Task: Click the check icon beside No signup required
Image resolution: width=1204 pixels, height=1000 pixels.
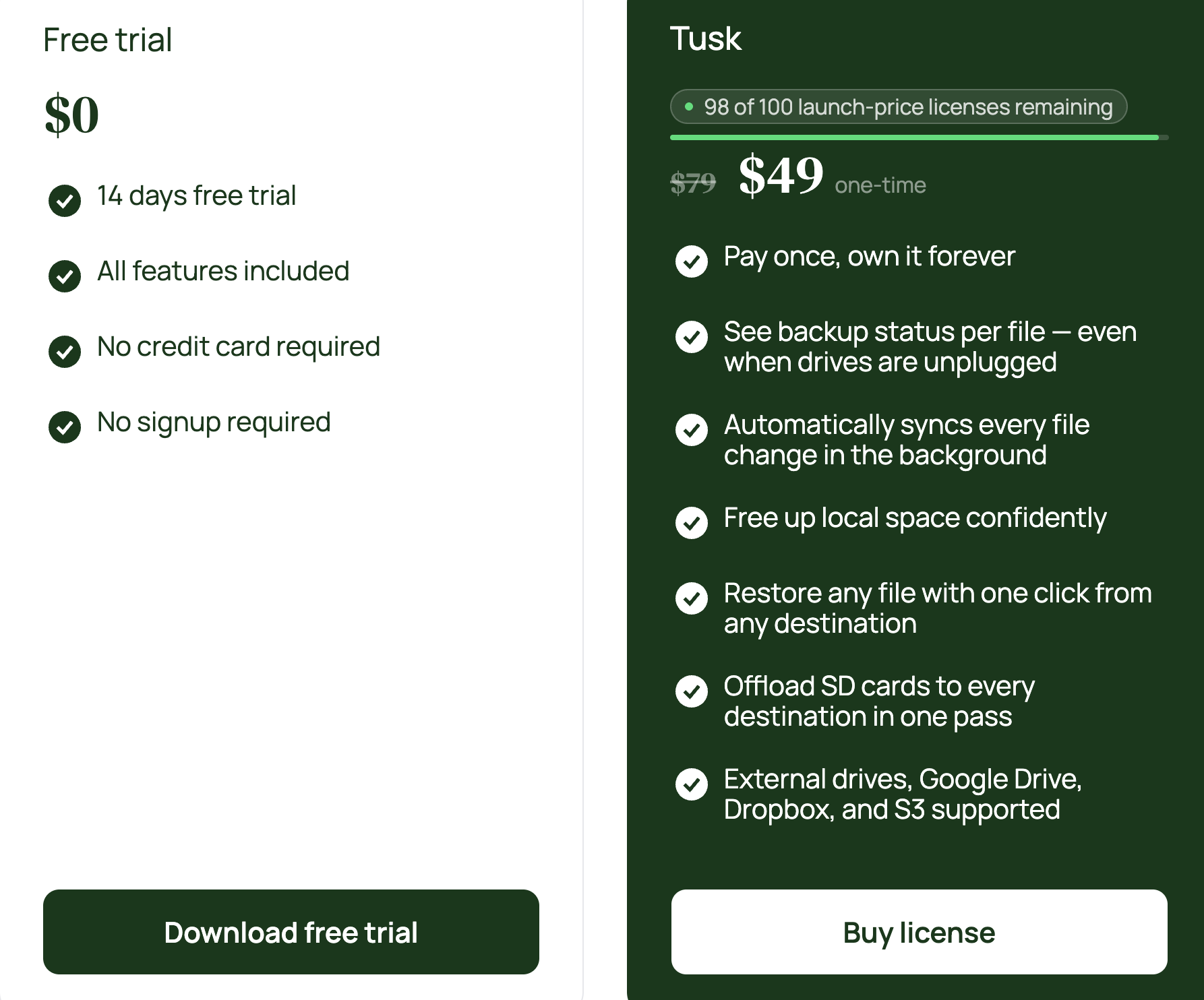Action: tap(65, 427)
